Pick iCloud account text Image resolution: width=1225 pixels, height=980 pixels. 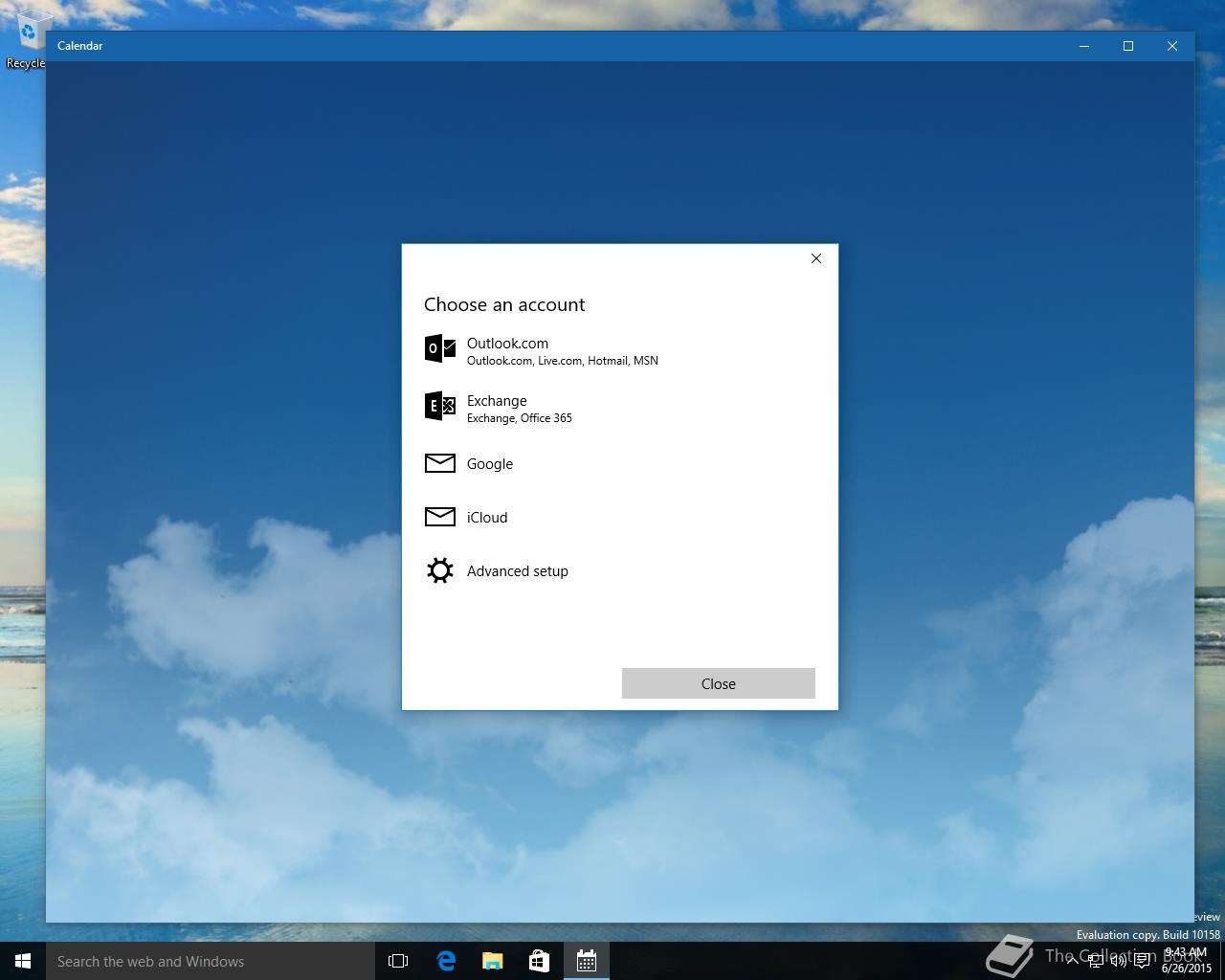487,518
